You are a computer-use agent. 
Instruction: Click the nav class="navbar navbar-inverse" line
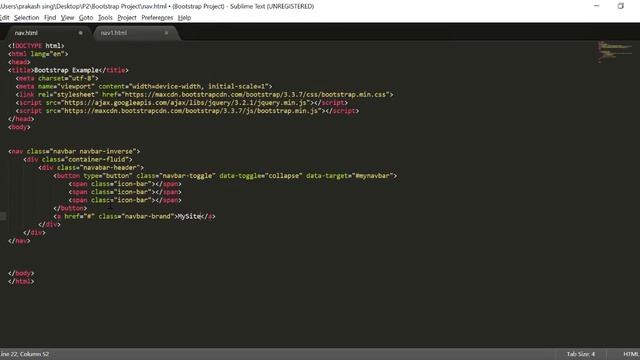(x=74, y=151)
